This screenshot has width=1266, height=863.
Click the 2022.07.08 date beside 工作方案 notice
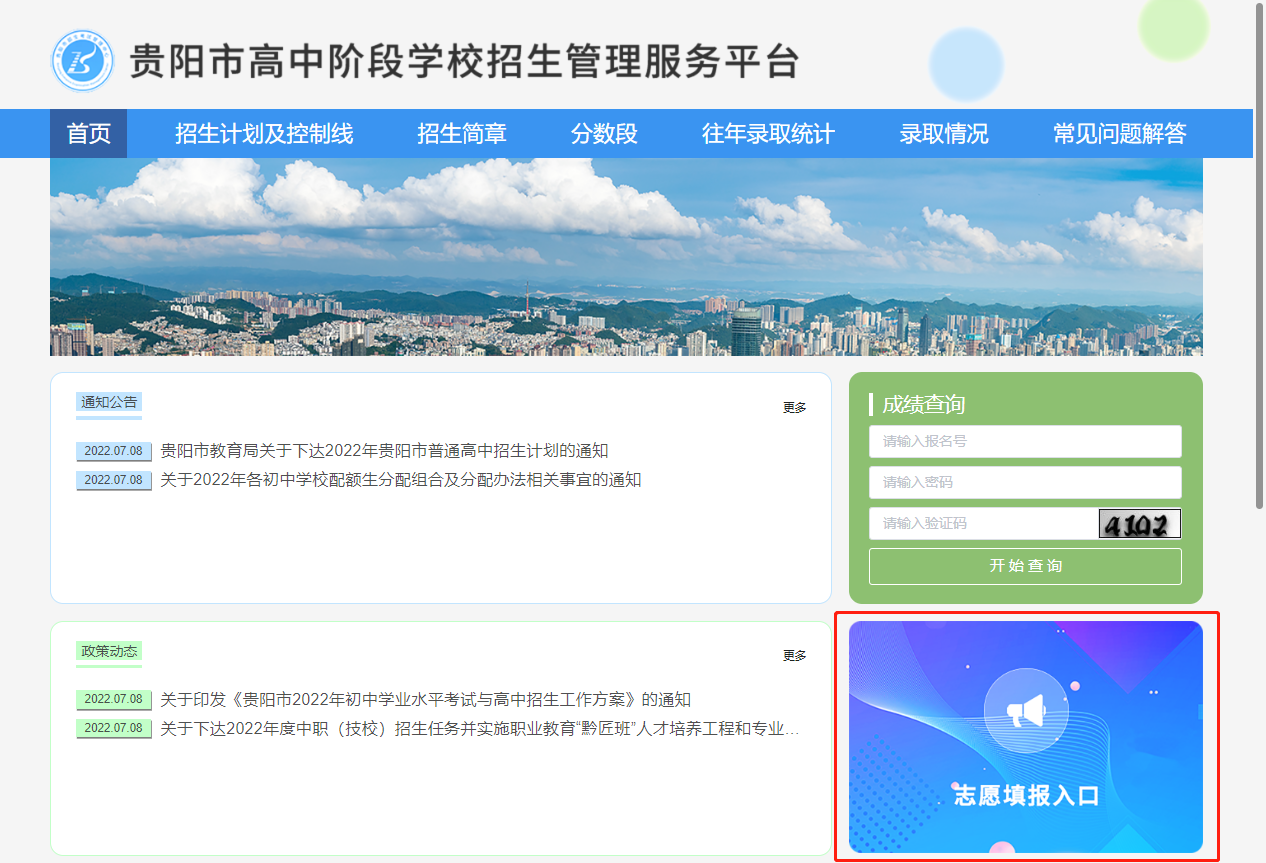pyautogui.click(x=113, y=699)
